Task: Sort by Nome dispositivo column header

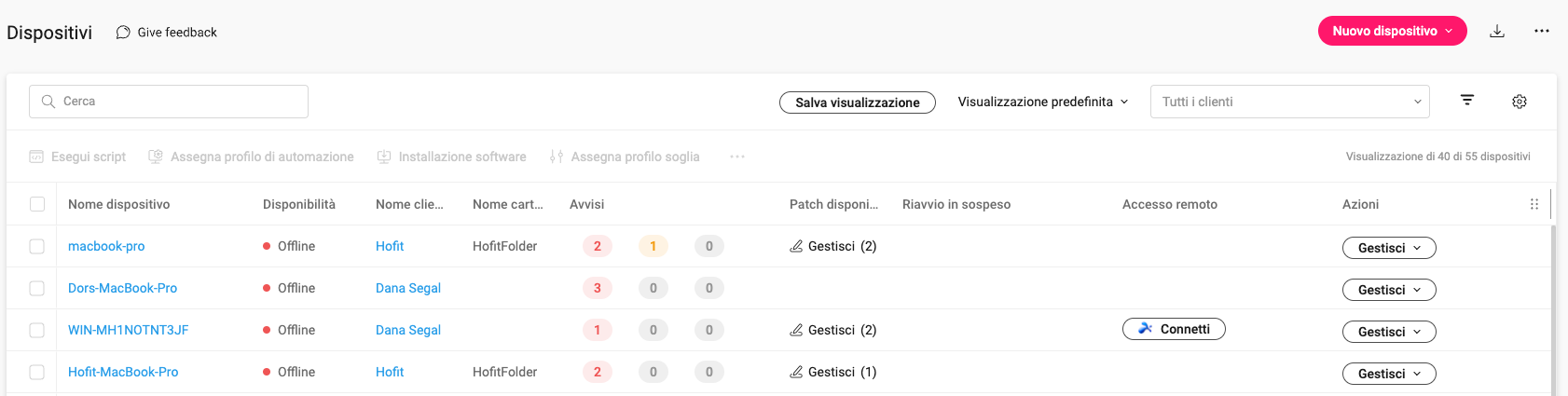Action: [x=119, y=204]
